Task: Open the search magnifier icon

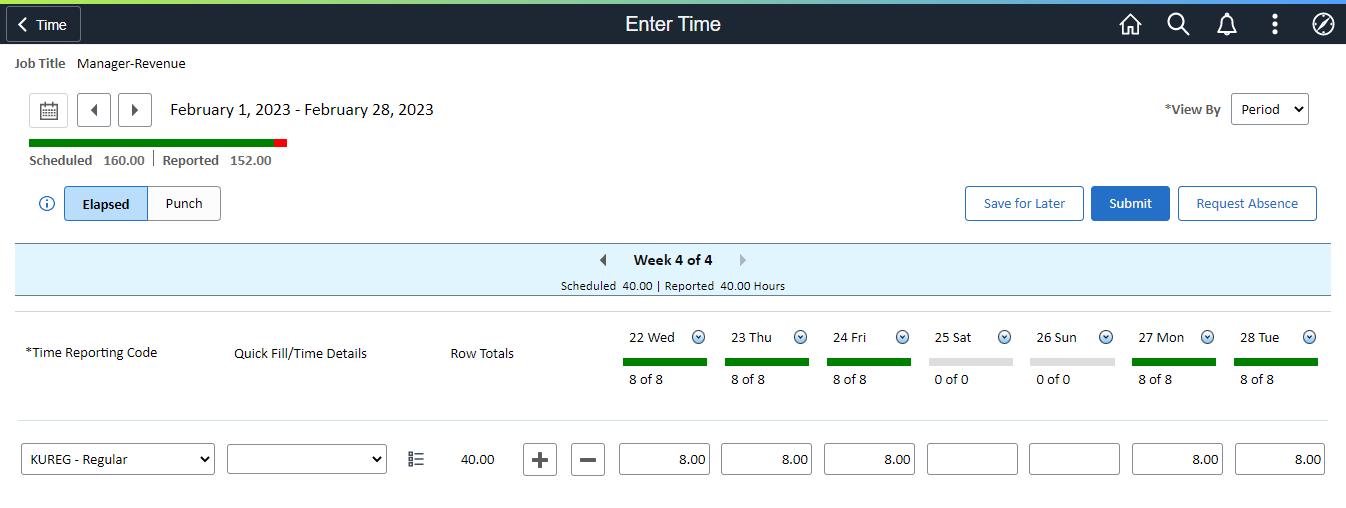Action: (1178, 25)
